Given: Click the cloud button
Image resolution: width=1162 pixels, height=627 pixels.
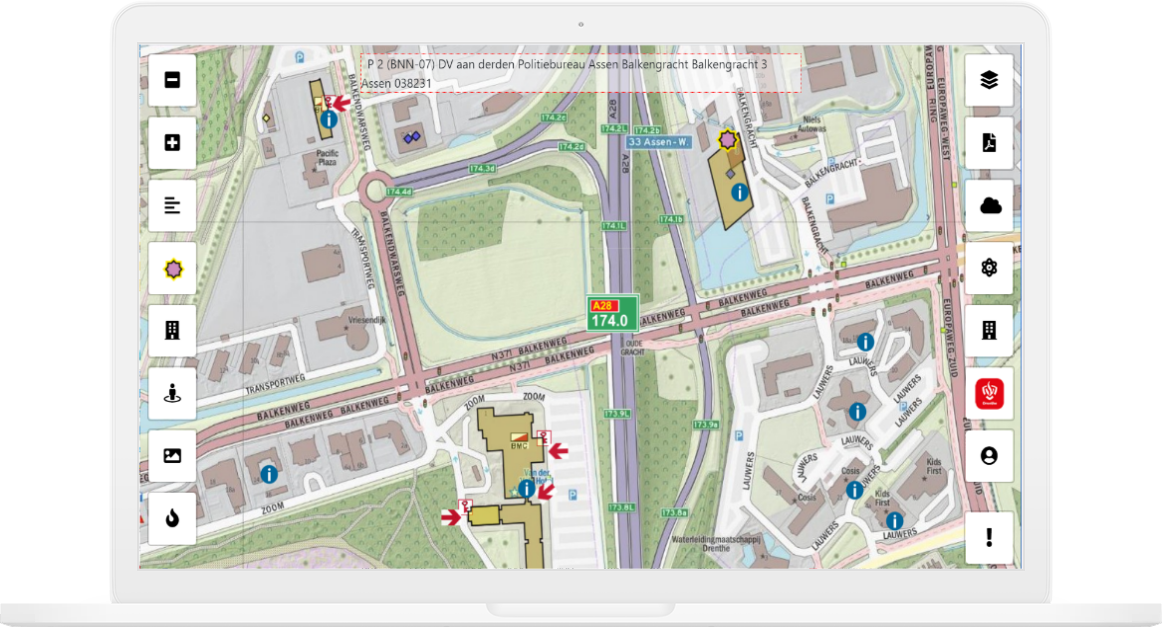Looking at the screenshot, I should pos(989,205).
